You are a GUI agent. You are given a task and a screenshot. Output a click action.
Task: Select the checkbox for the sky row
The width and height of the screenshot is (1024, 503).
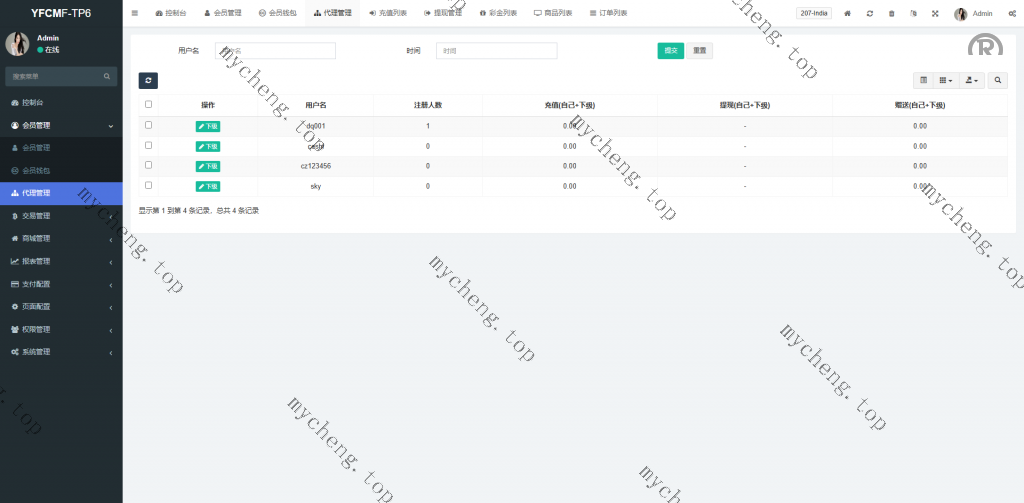149,185
